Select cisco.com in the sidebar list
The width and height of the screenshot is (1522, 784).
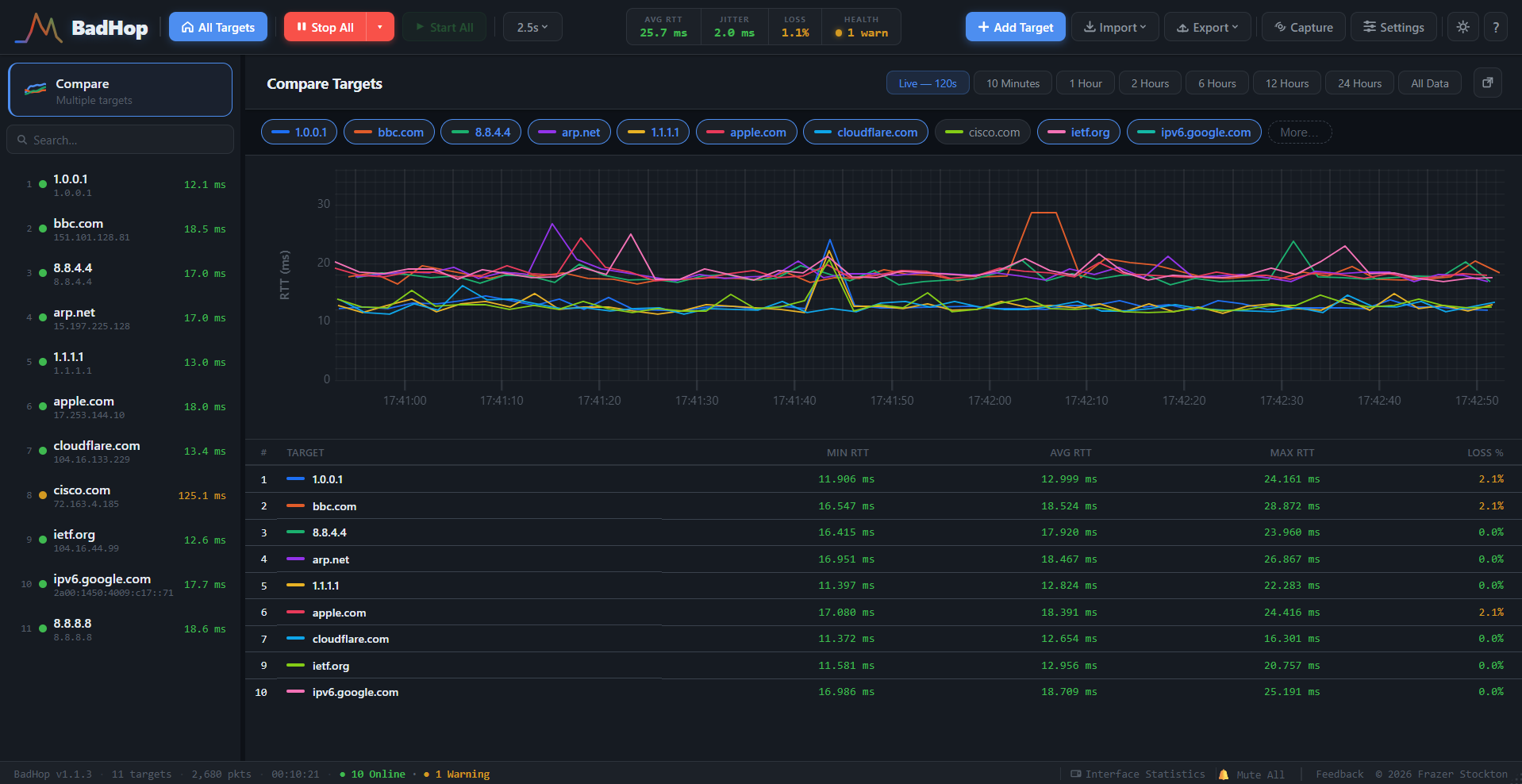[121, 496]
